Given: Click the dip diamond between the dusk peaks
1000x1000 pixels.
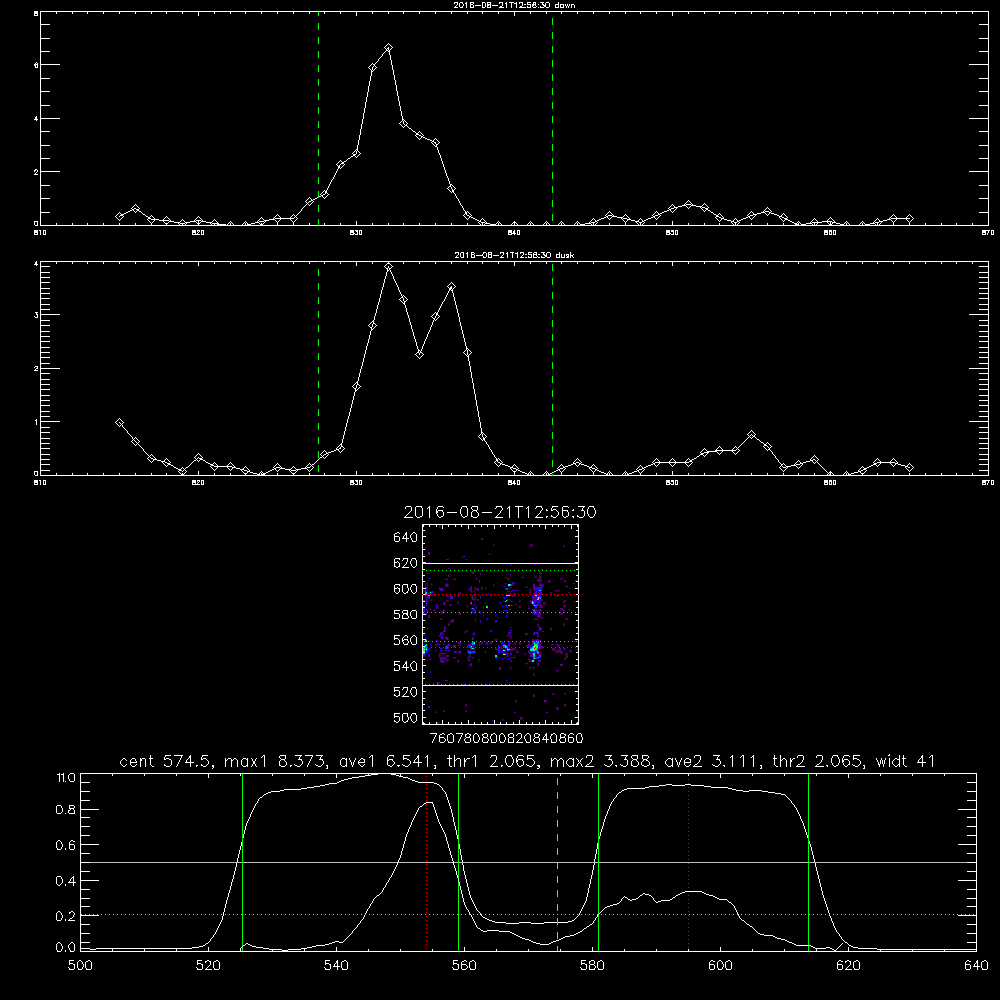Looking at the screenshot, I should (x=420, y=355).
